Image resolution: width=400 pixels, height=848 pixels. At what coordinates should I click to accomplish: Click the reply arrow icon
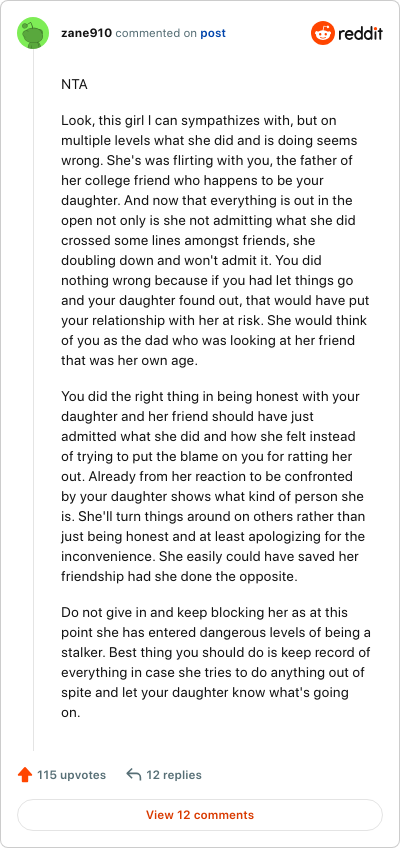pos(134,775)
